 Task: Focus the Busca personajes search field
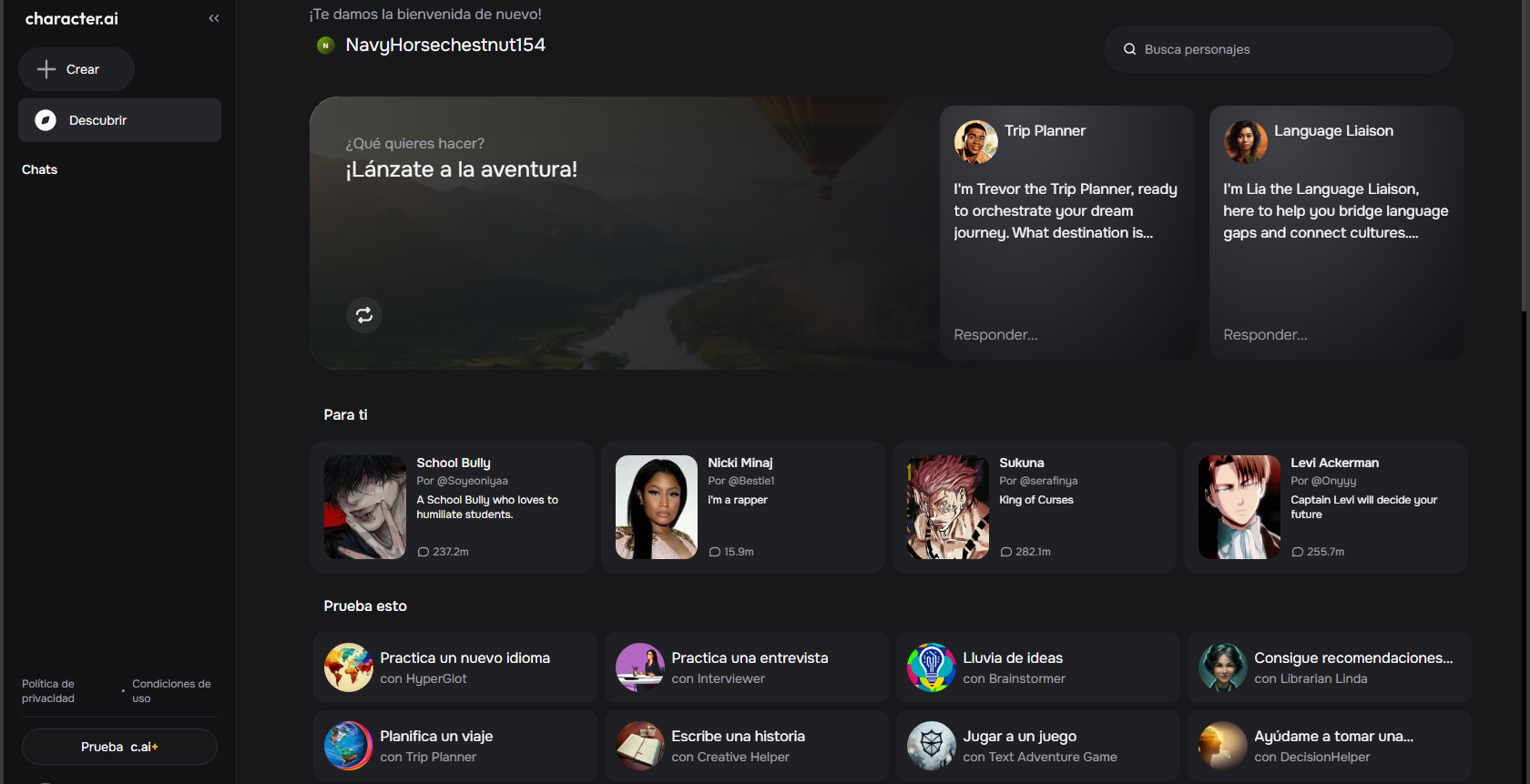[x=1279, y=49]
